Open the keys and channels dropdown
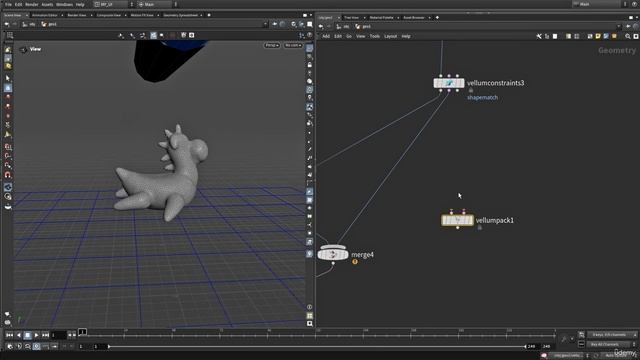The height and width of the screenshot is (360, 640). pos(612,335)
